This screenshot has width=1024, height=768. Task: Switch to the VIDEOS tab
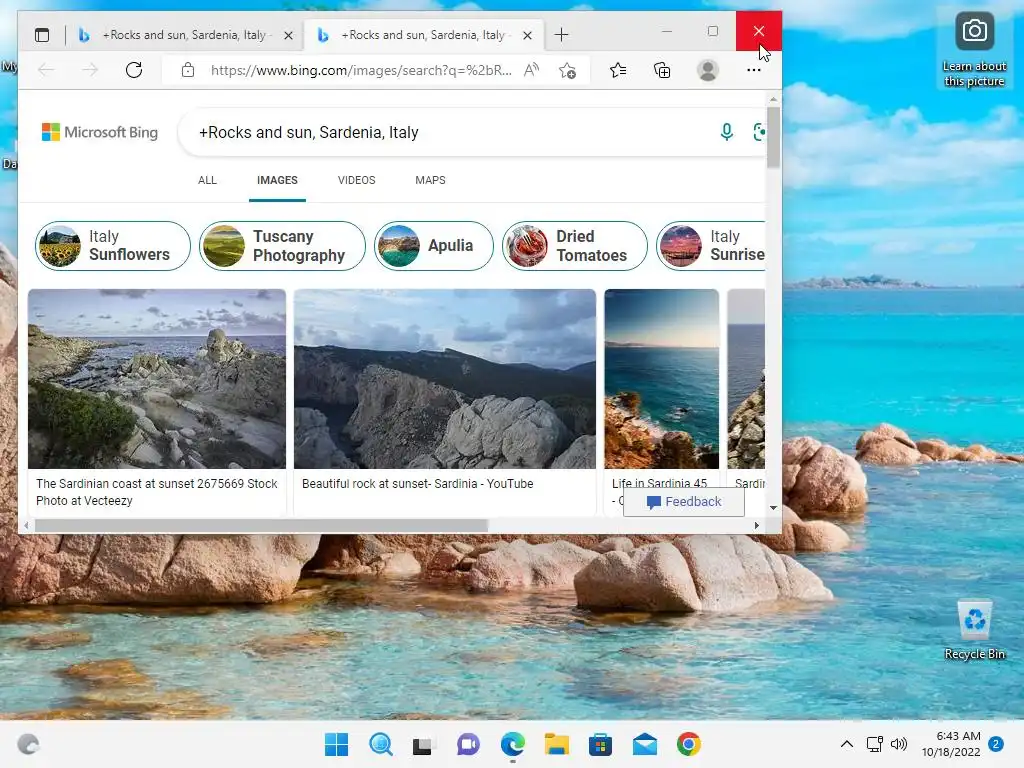tap(356, 180)
